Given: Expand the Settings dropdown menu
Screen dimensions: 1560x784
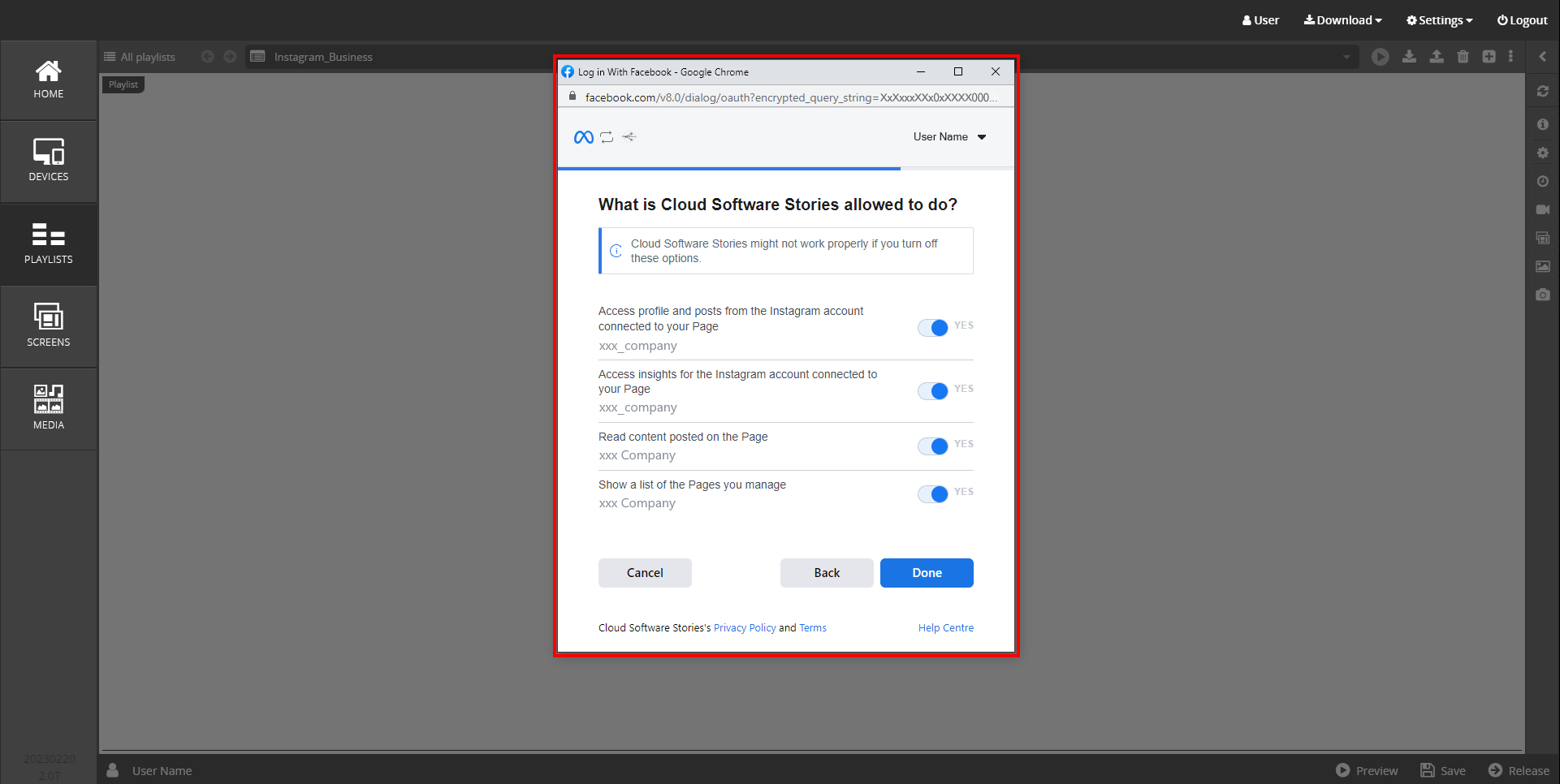Looking at the screenshot, I should pos(1440,20).
